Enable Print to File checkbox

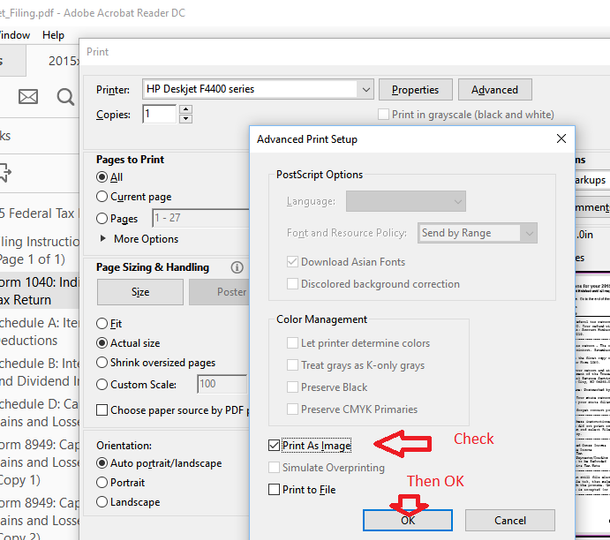274,489
